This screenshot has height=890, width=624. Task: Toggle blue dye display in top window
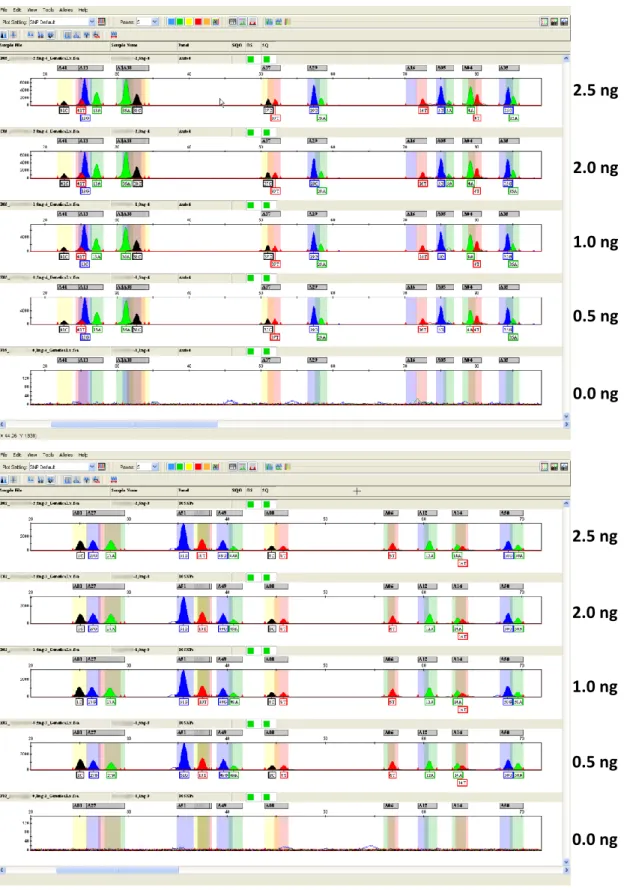point(171,22)
